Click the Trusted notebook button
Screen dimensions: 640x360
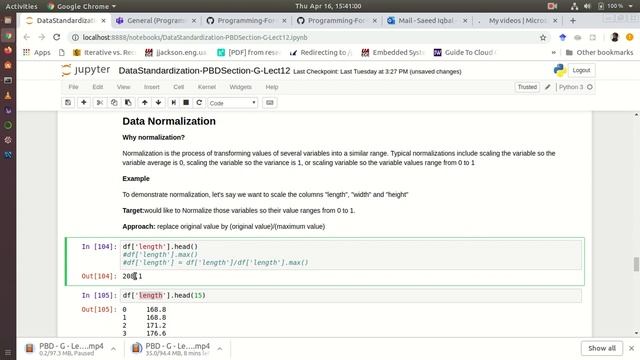point(527,87)
